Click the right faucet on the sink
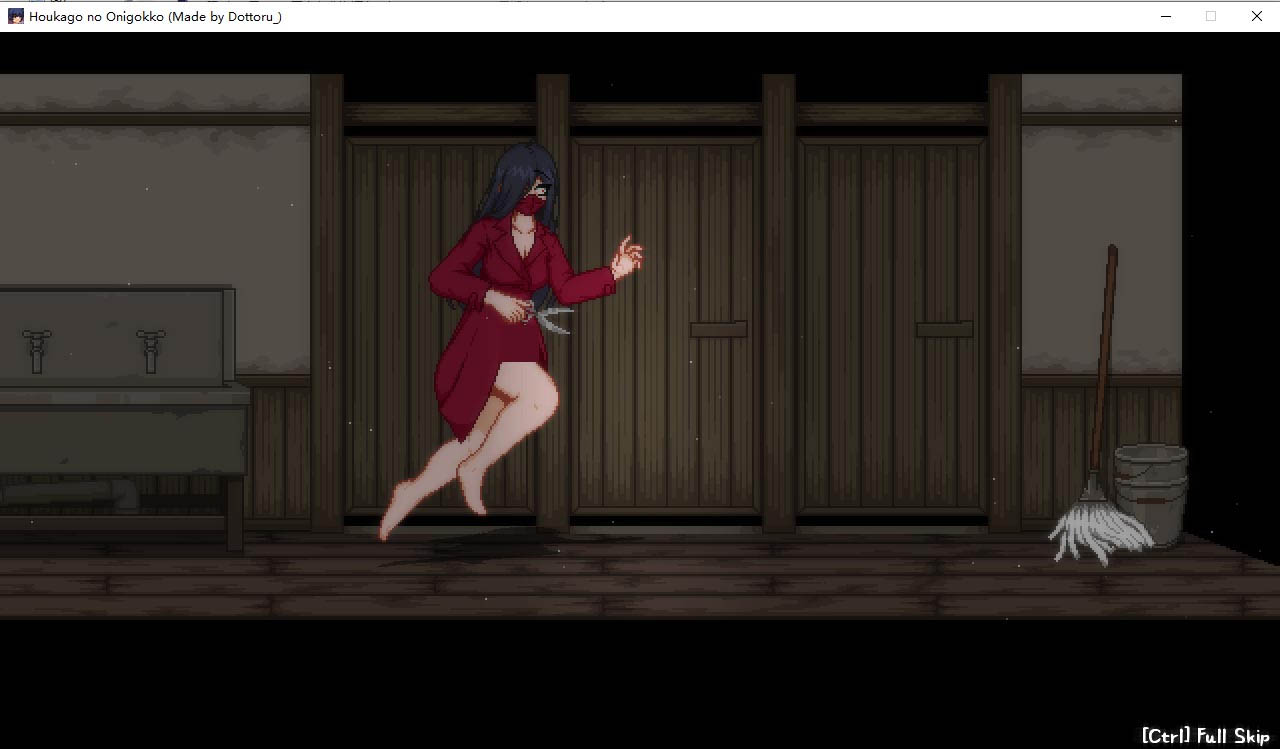The image size is (1280, 749). 150,348
